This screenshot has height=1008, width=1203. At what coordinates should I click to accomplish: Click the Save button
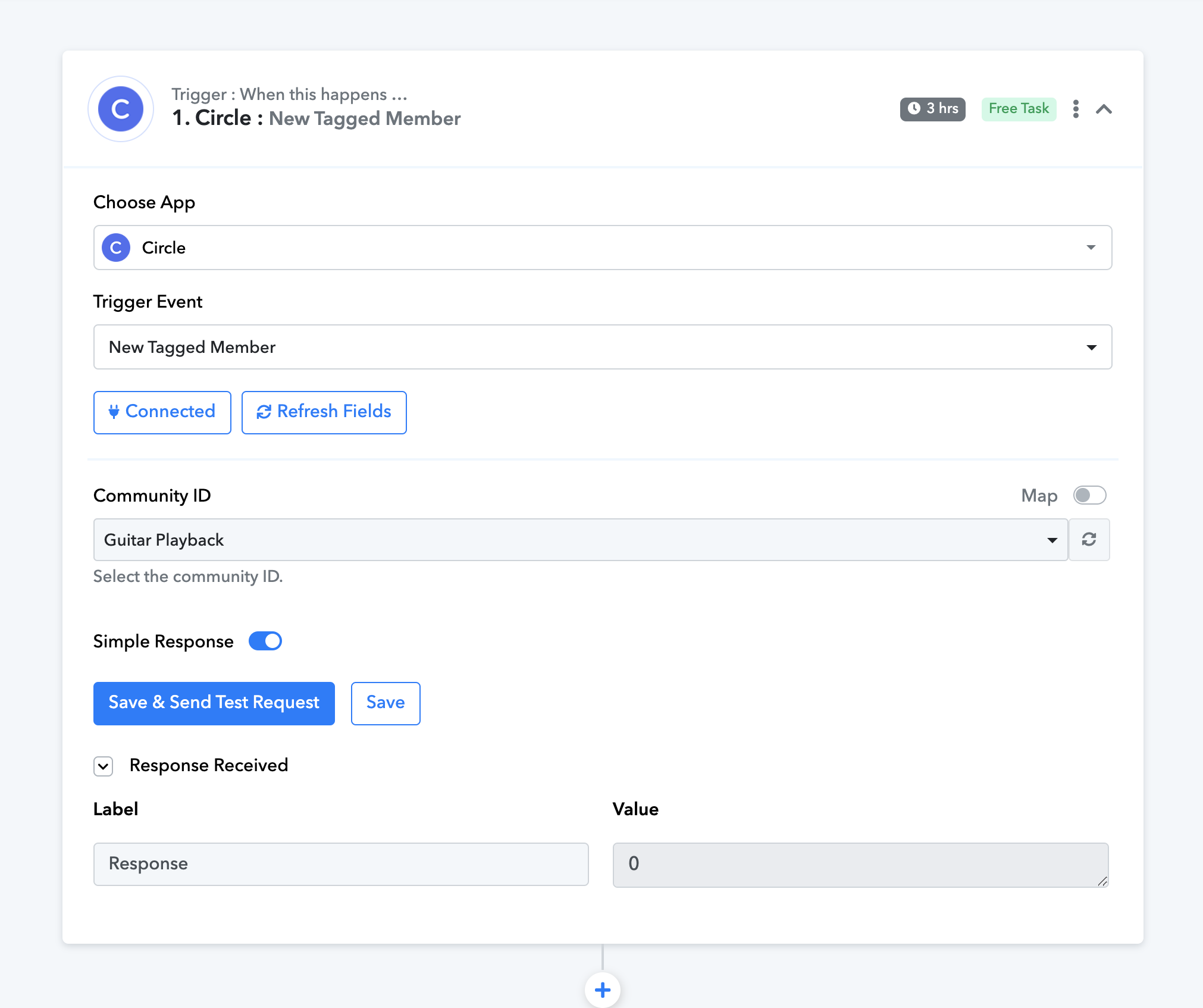pos(386,703)
